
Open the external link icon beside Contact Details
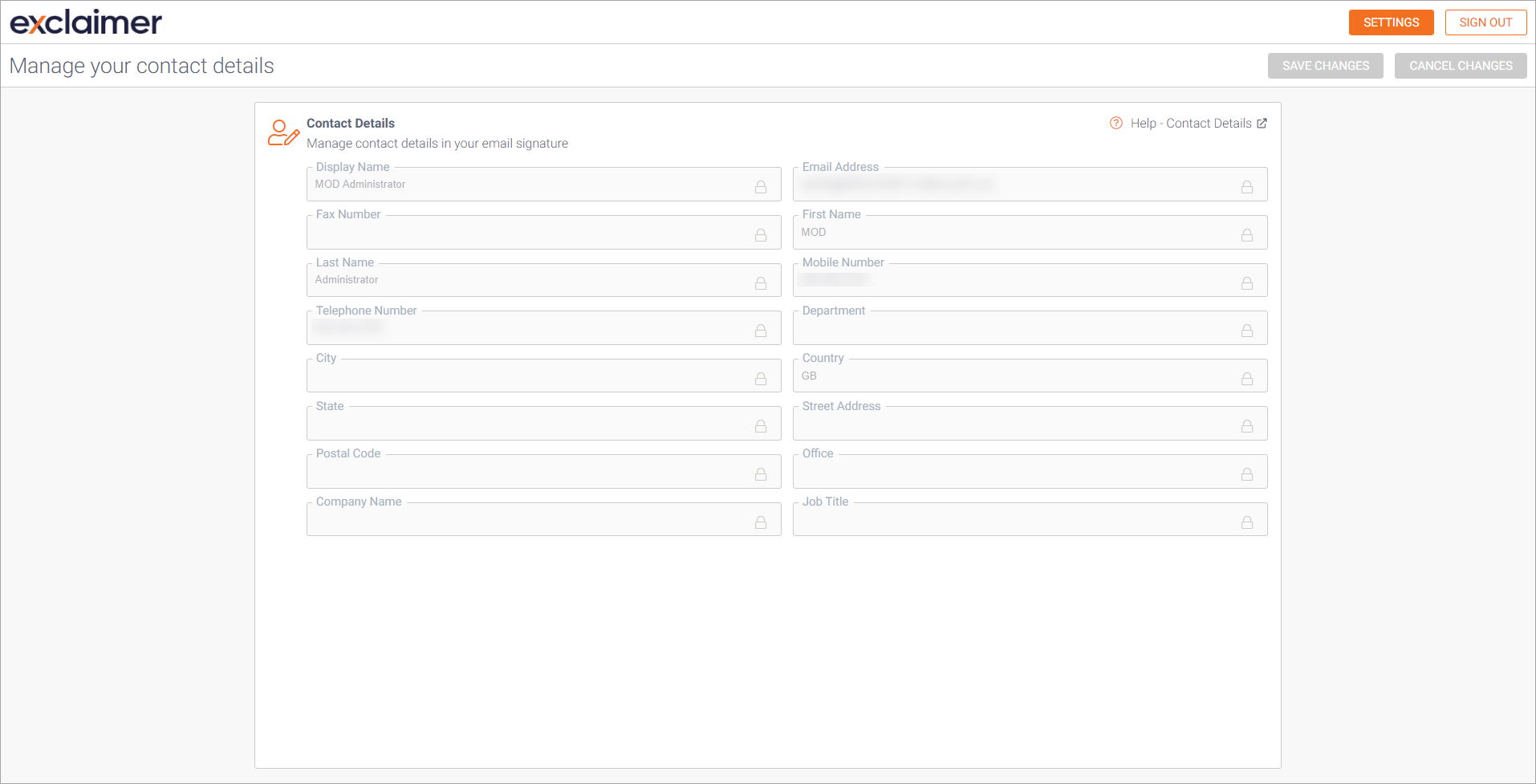pos(1262,123)
